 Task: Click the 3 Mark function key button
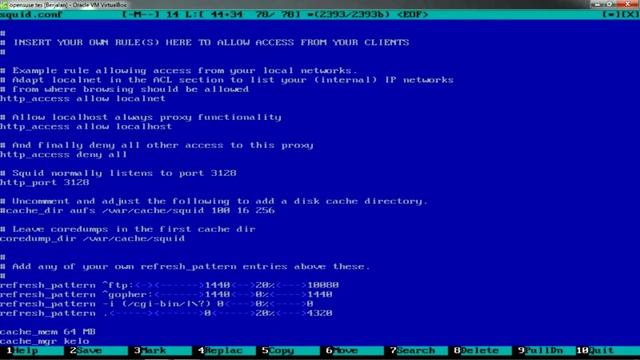pos(162,350)
